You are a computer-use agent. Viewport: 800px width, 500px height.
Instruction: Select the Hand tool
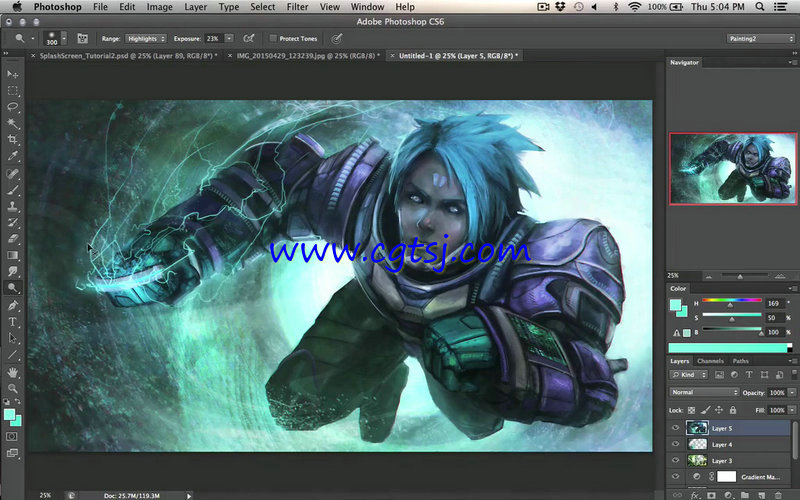(12, 372)
